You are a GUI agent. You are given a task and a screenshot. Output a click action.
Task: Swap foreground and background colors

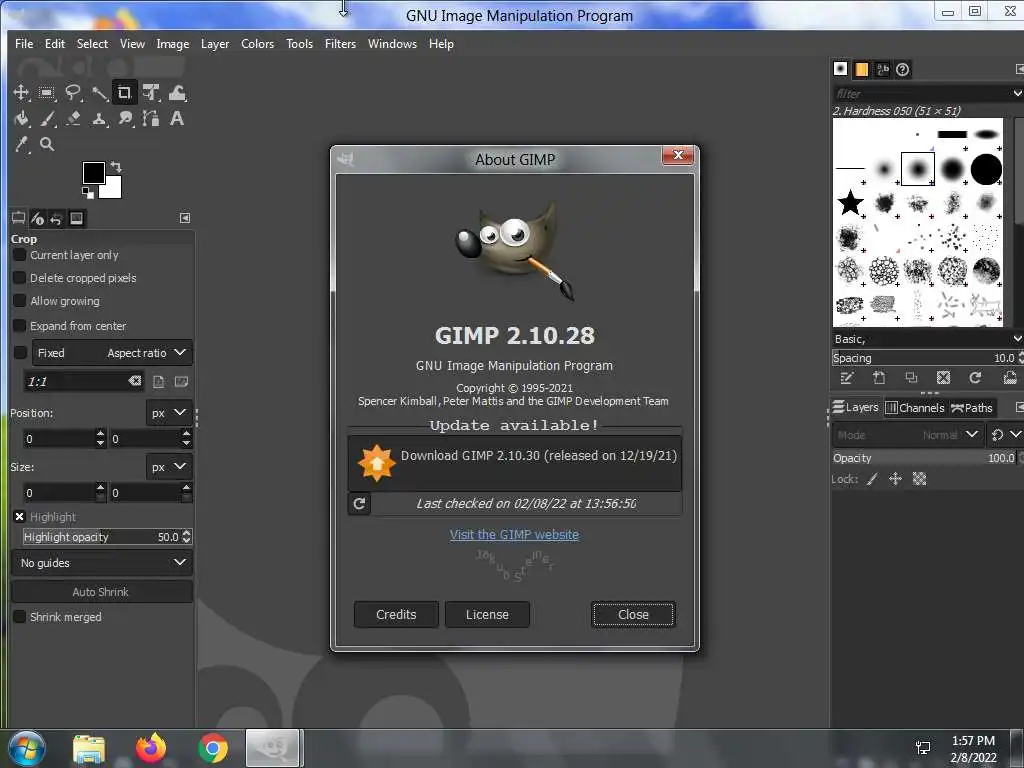(116, 167)
